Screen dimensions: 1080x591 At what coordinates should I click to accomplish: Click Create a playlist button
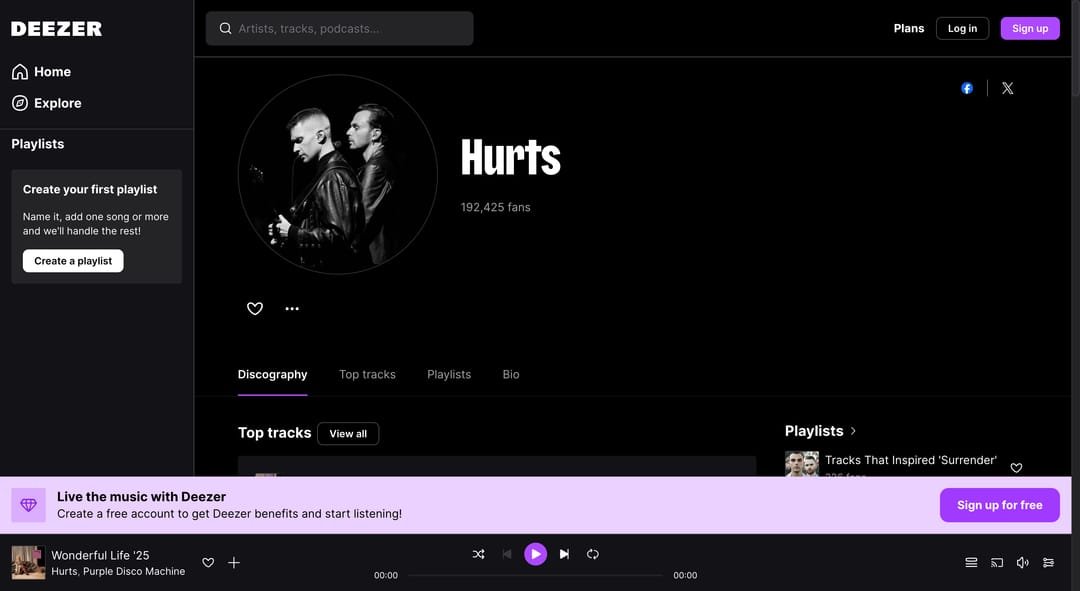click(73, 261)
